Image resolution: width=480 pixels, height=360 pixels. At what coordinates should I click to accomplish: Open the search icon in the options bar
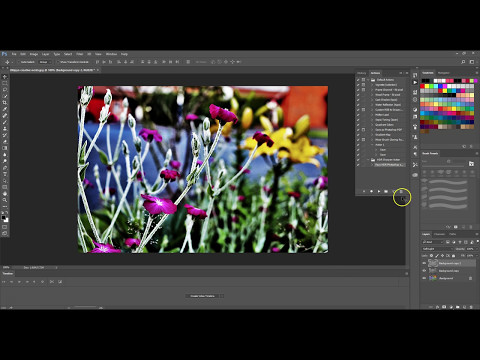[463, 62]
